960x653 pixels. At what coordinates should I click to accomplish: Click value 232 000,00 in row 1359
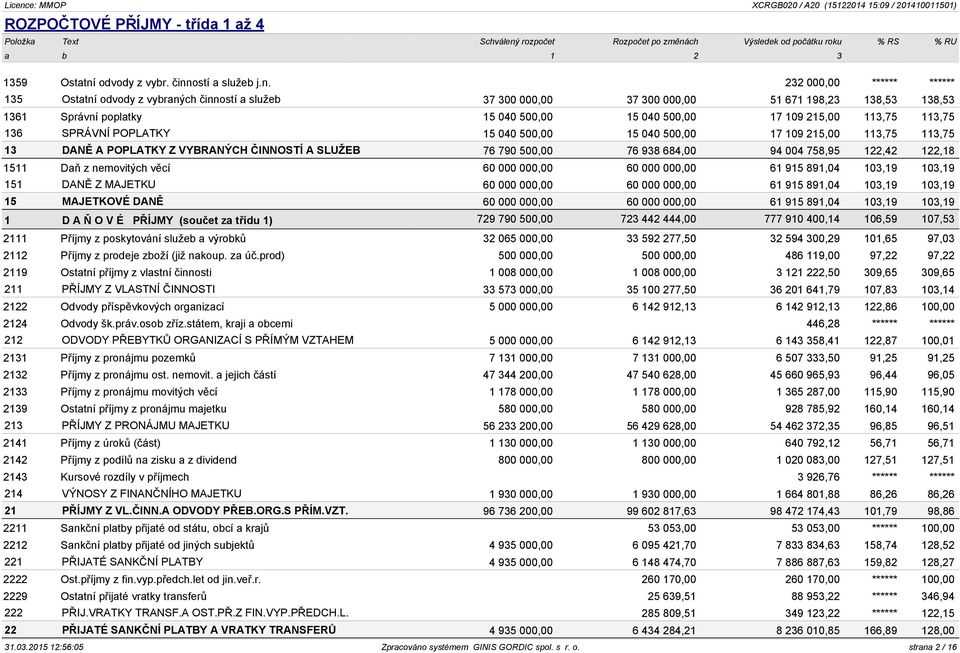(x=812, y=83)
